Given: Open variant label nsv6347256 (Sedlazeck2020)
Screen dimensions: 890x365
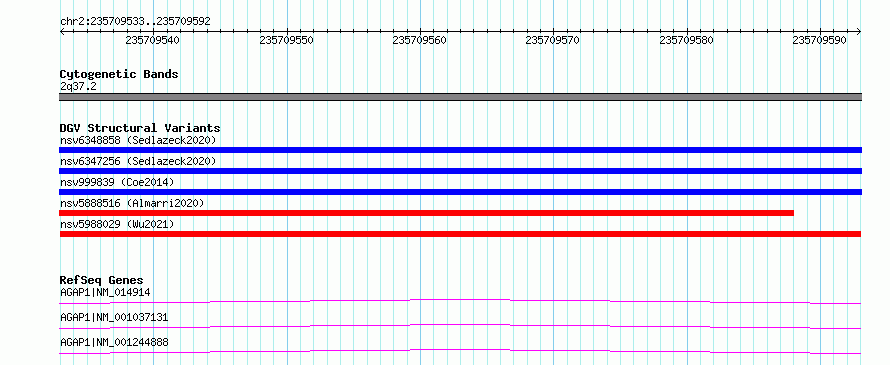Looking at the screenshot, I should pos(138,161).
